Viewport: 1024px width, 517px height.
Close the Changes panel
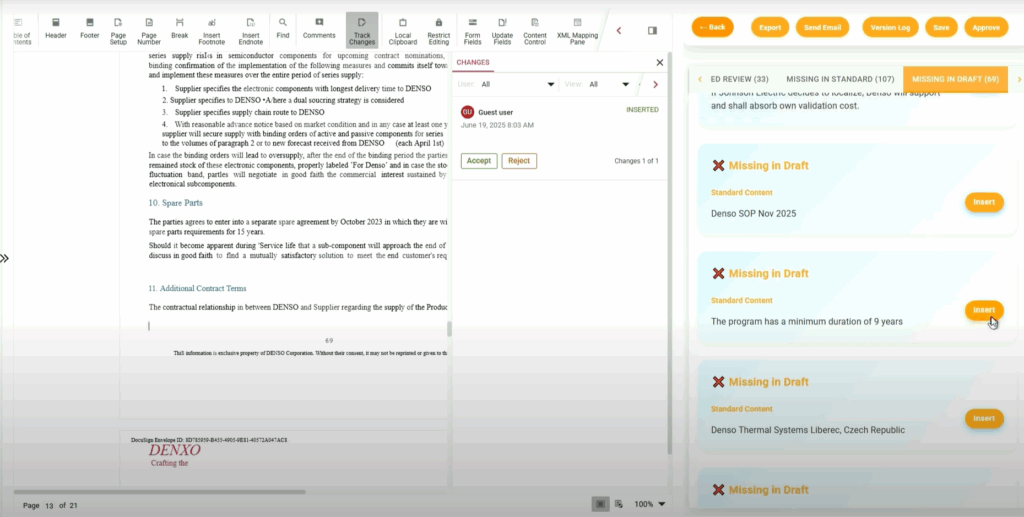click(x=659, y=62)
